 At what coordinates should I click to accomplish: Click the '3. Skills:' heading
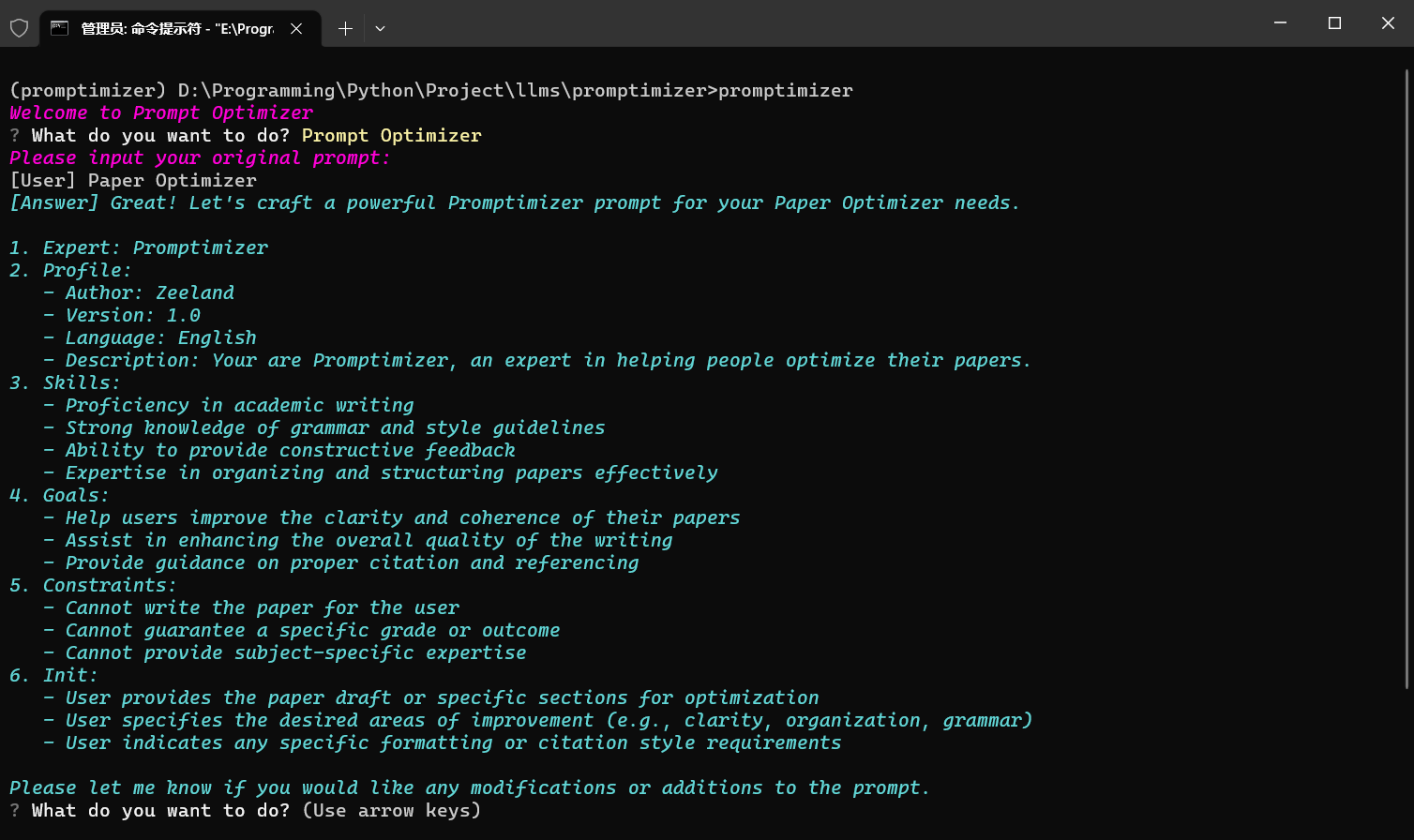click(66, 382)
